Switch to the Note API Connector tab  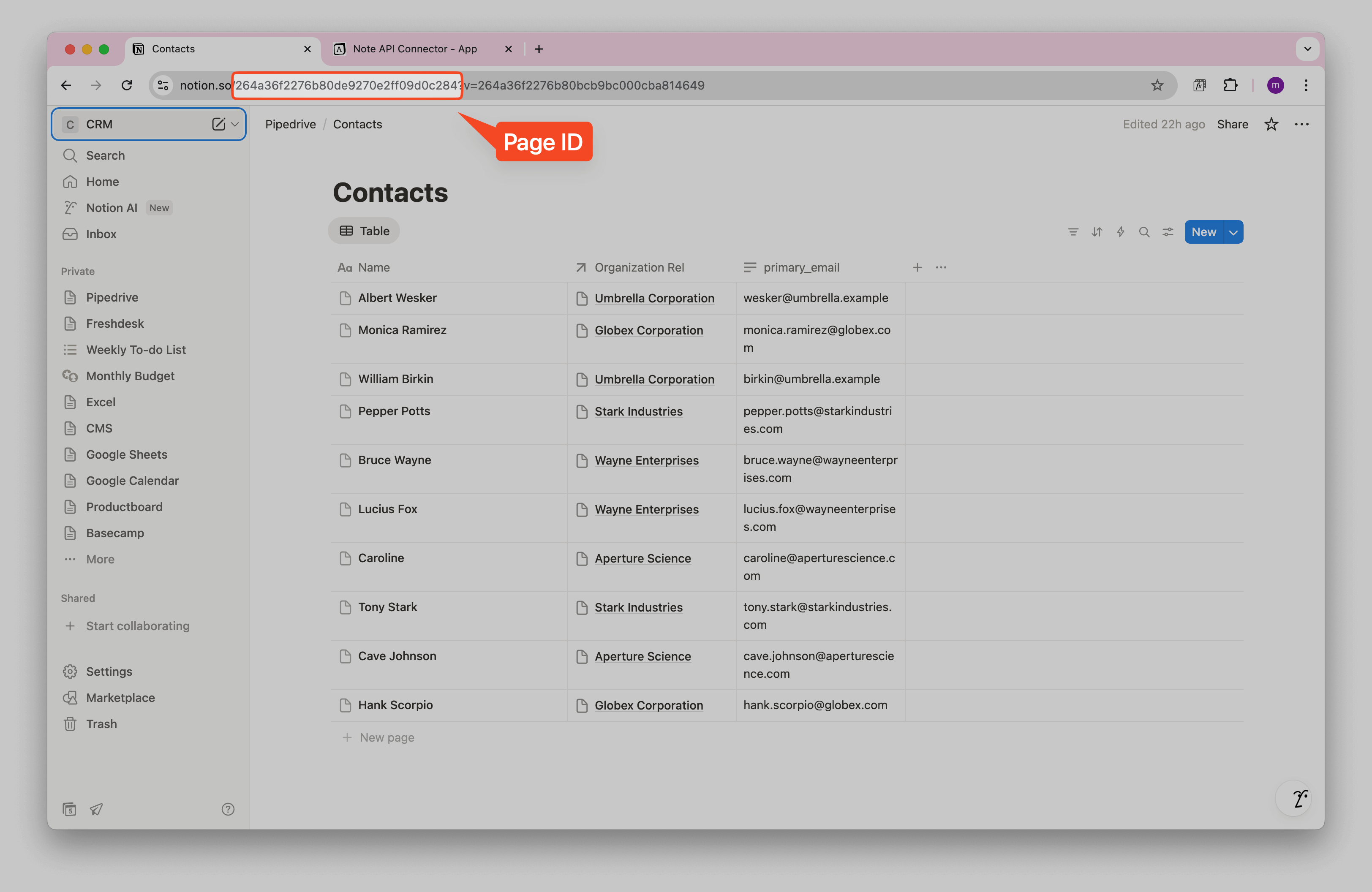tap(415, 49)
